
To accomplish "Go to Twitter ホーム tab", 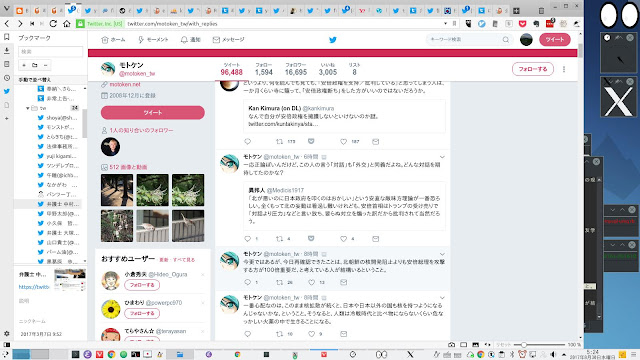I will pyautogui.click(x=113, y=40).
